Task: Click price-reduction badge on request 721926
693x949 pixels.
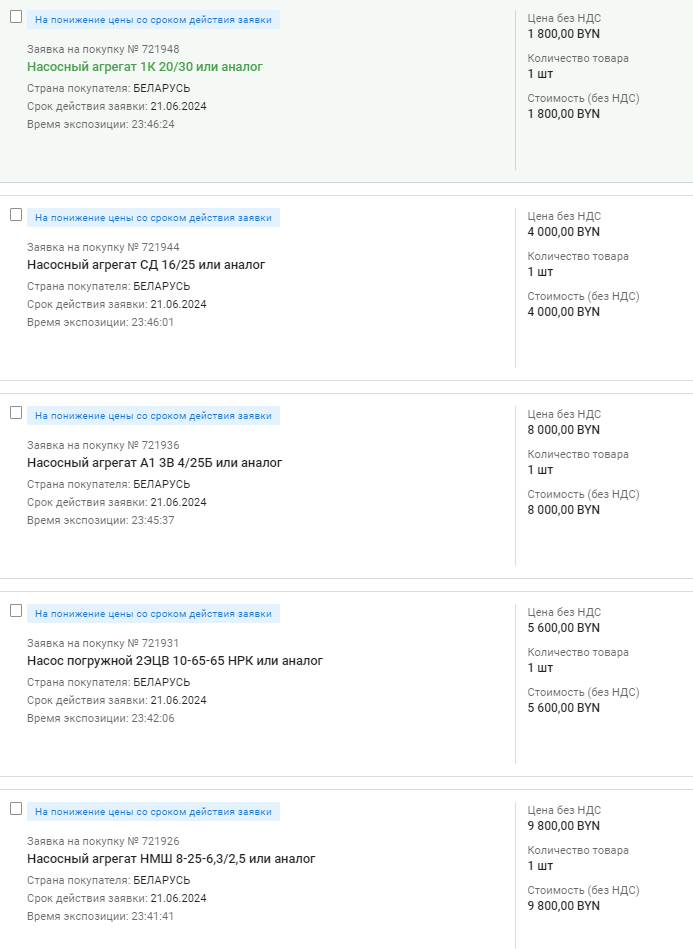Action: click(153, 811)
